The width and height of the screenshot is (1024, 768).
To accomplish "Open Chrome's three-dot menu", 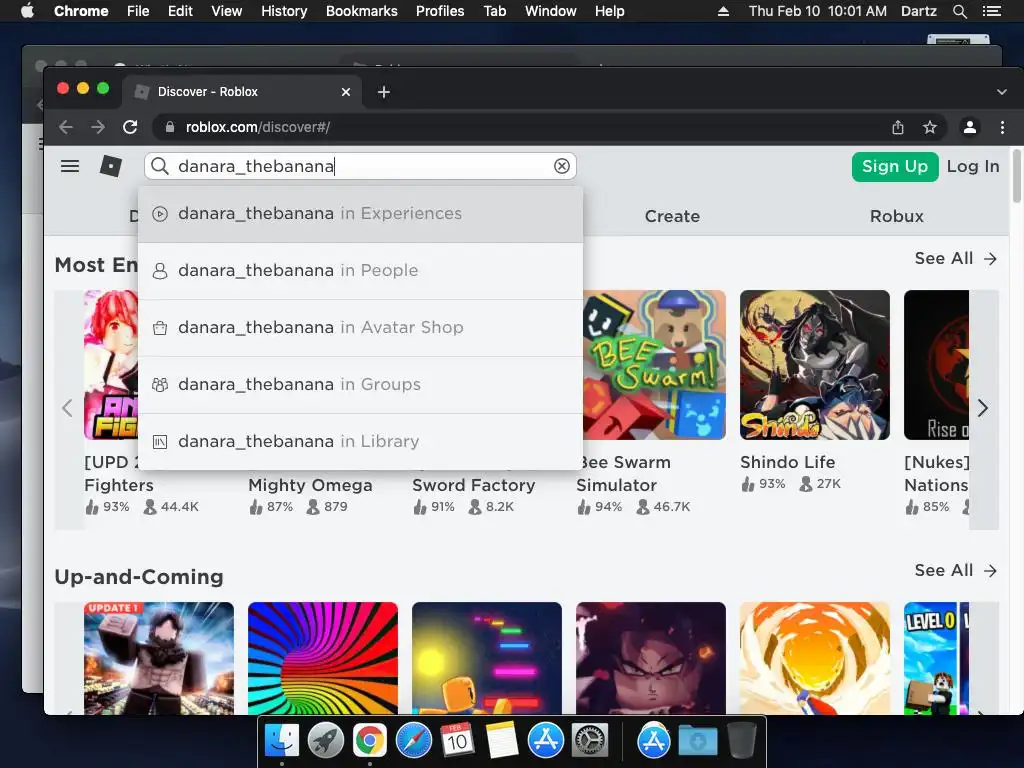I will click(x=1002, y=127).
